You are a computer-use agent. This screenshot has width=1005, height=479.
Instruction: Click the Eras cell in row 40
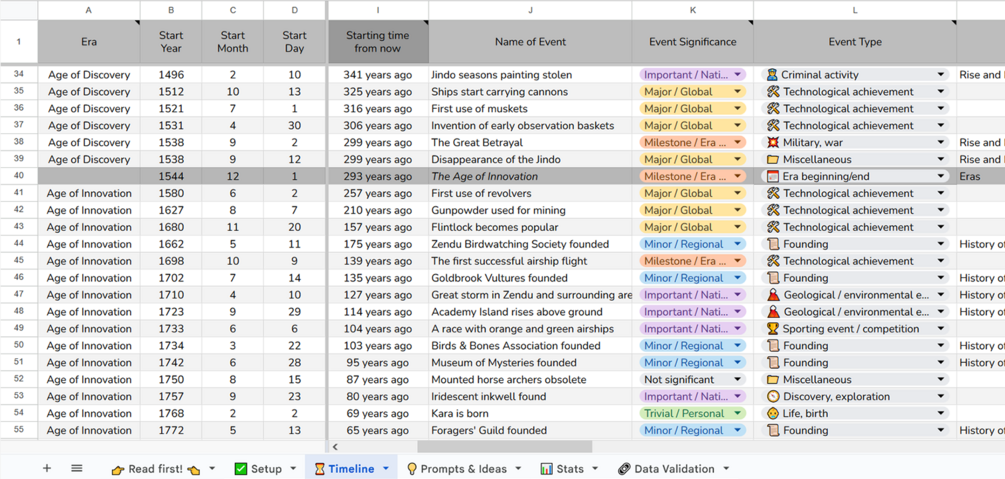[981, 176]
